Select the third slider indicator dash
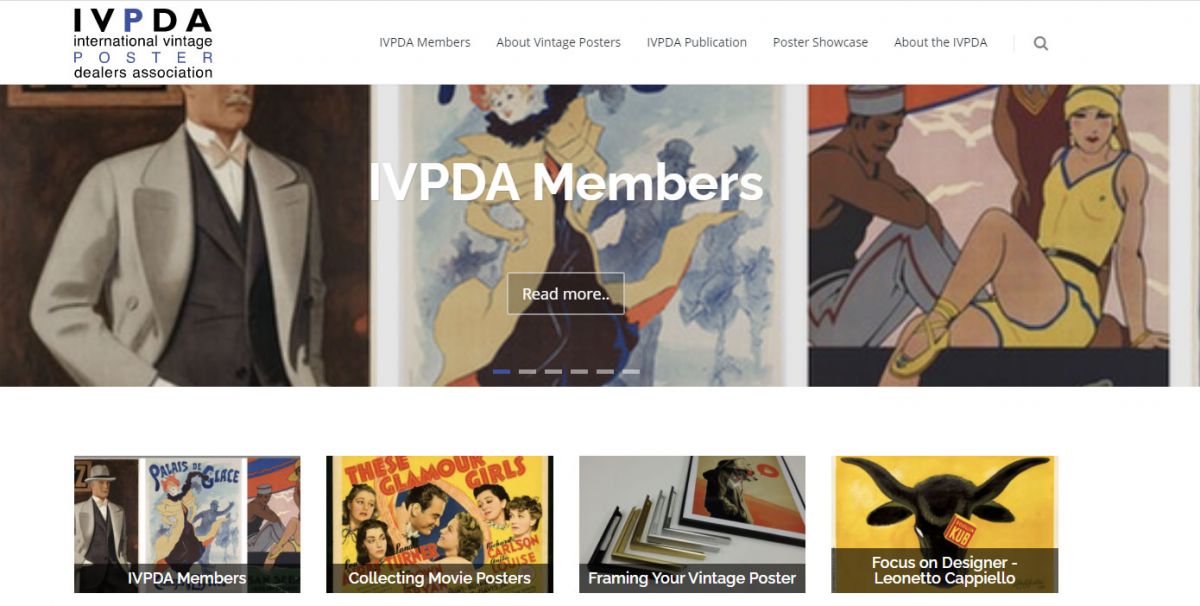 [553, 371]
